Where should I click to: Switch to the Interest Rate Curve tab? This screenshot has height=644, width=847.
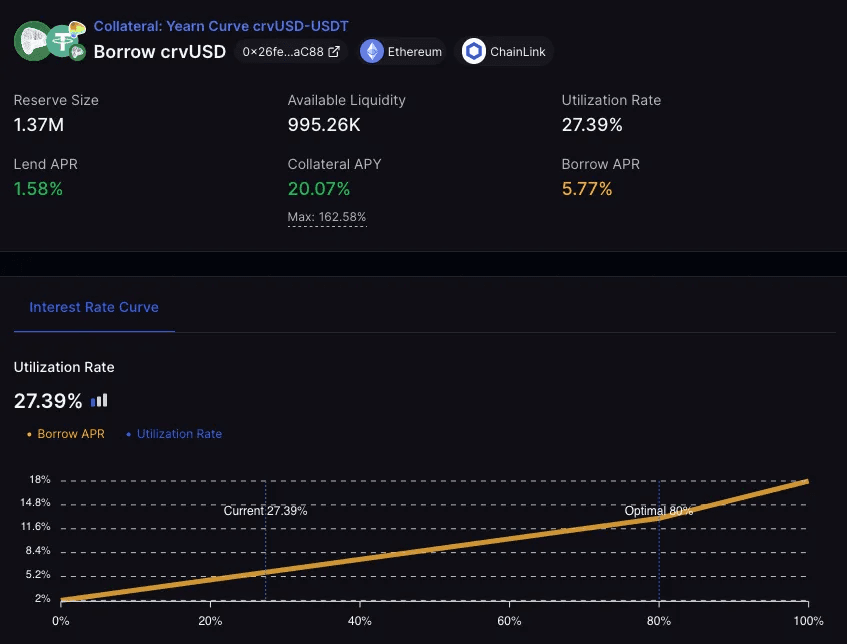click(94, 307)
